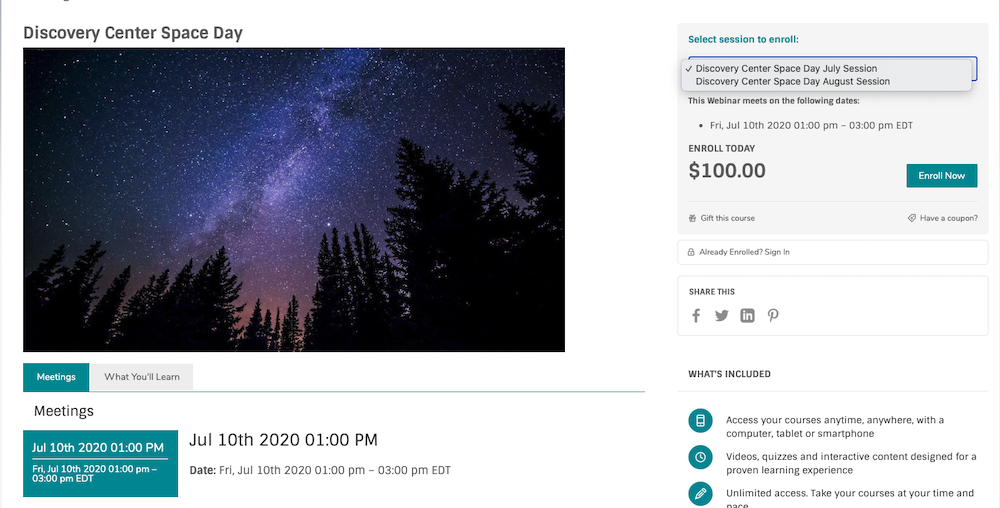Share on Pinterest icon
Viewport: 1000px width, 508px height.
pyautogui.click(x=773, y=316)
